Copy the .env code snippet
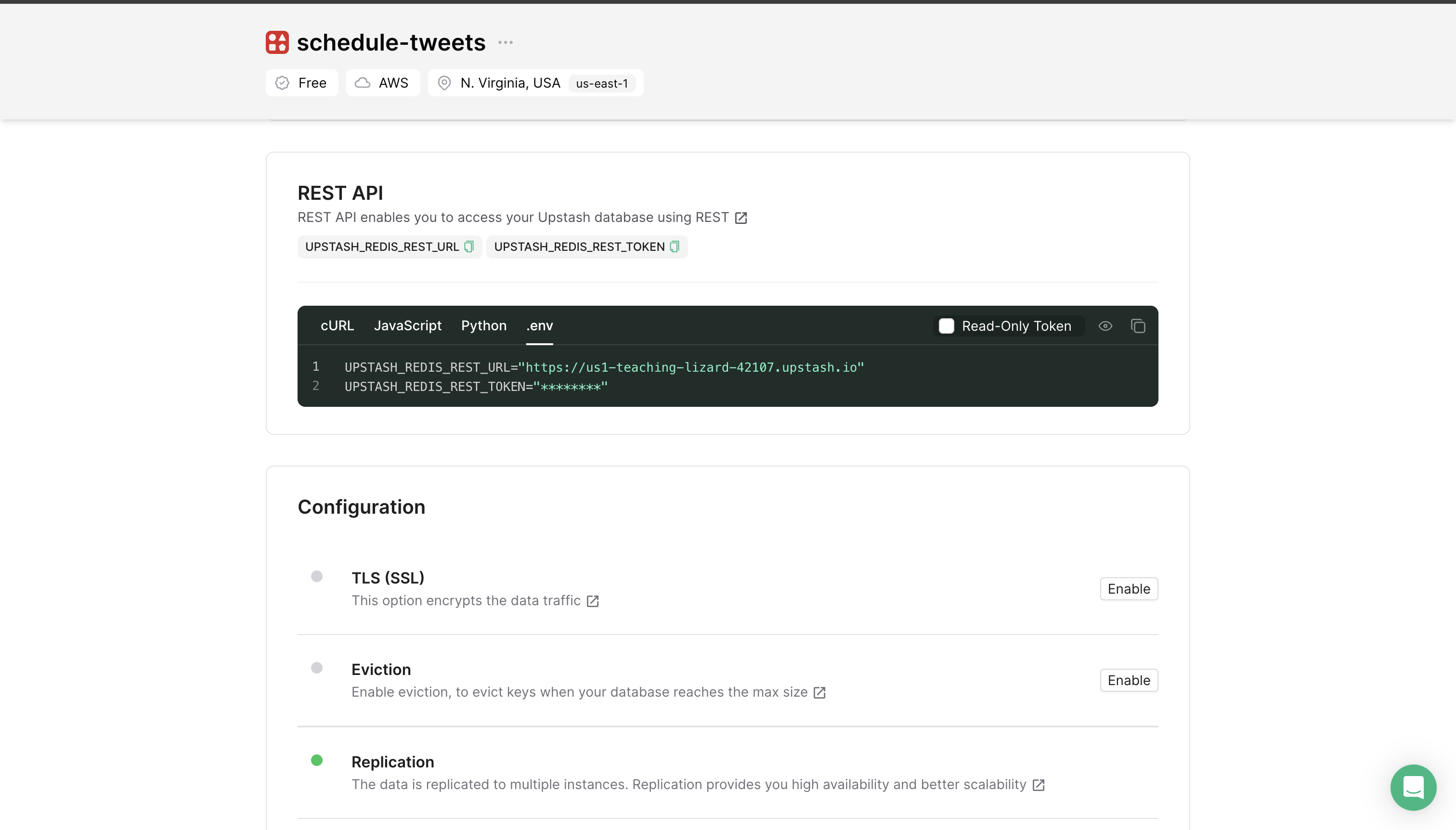 click(1138, 325)
